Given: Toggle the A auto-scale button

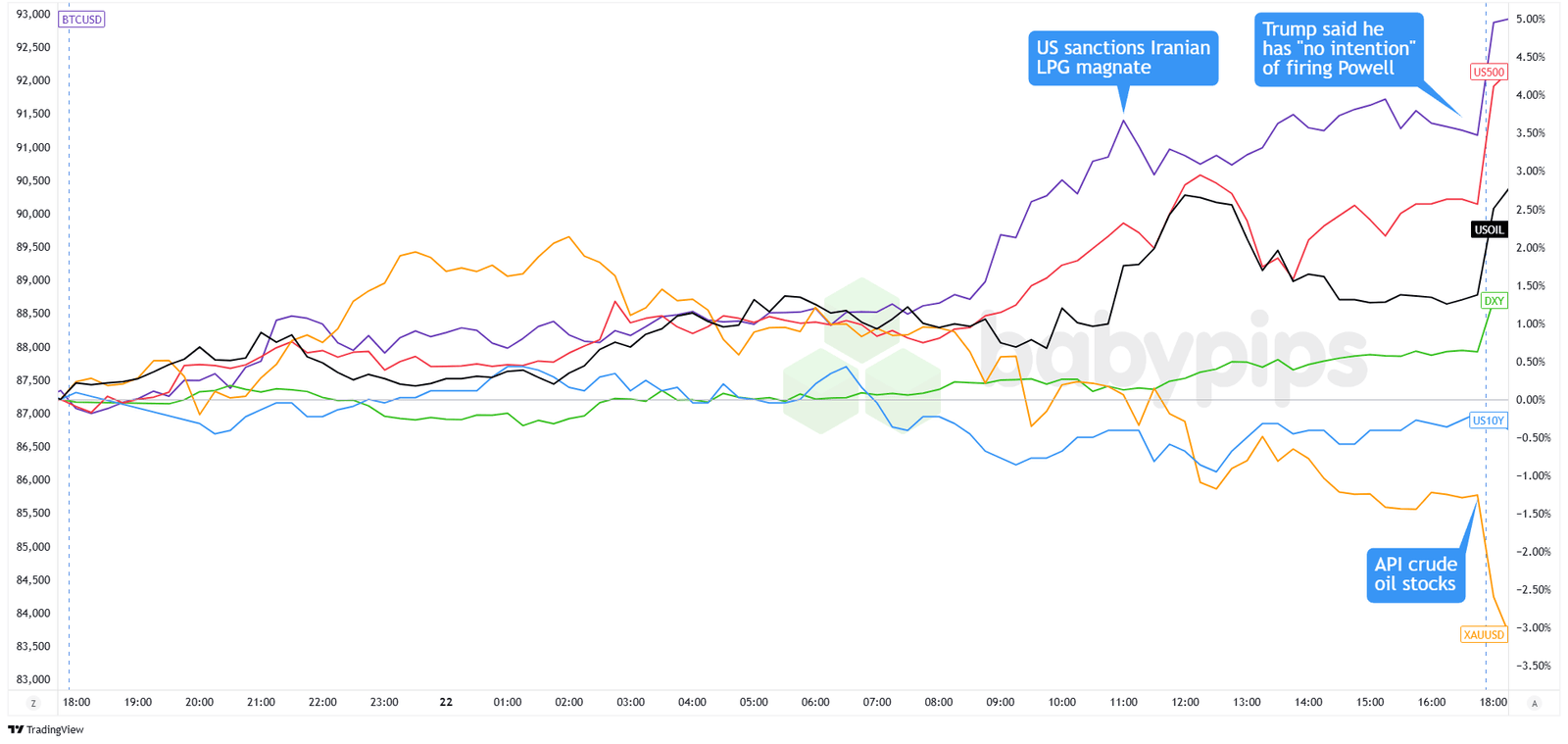Looking at the screenshot, I should [x=1534, y=703].
